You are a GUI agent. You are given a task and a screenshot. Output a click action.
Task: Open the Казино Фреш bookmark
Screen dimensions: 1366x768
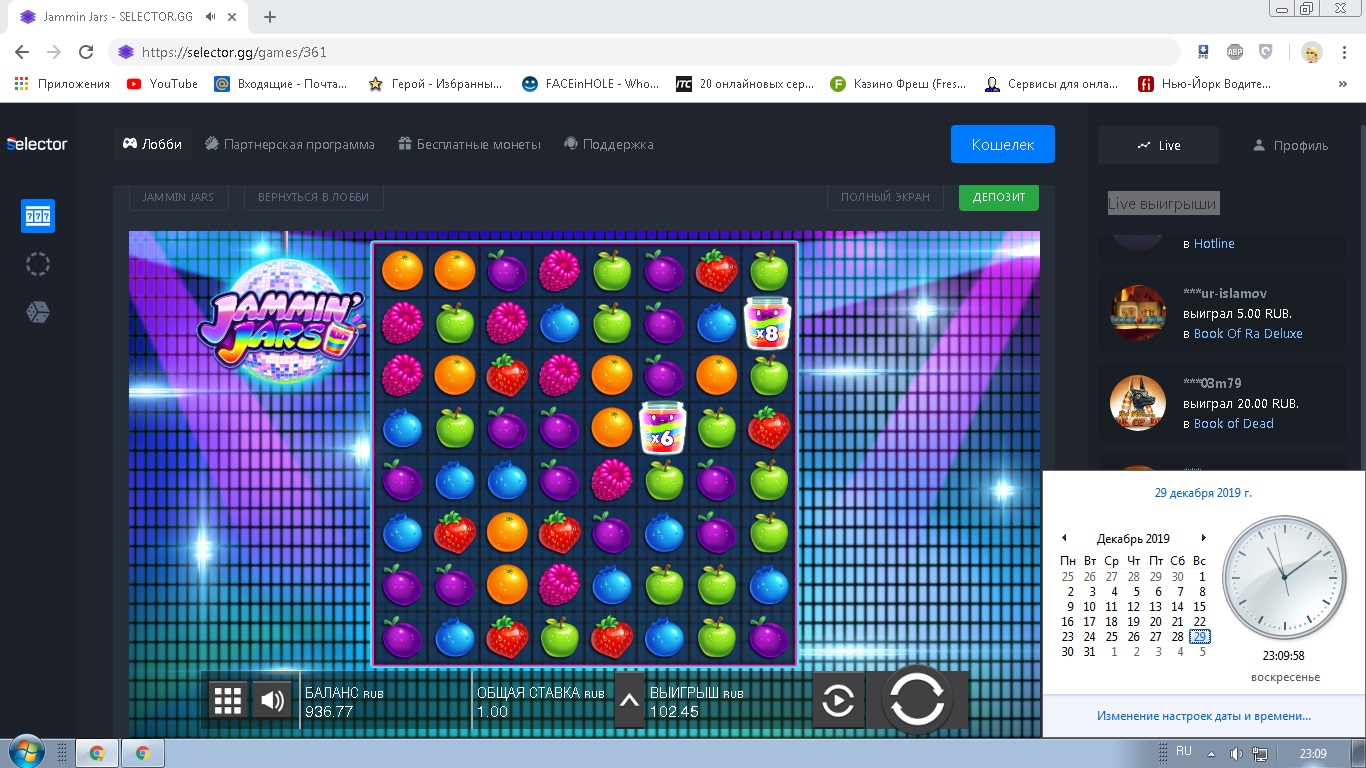click(898, 84)
